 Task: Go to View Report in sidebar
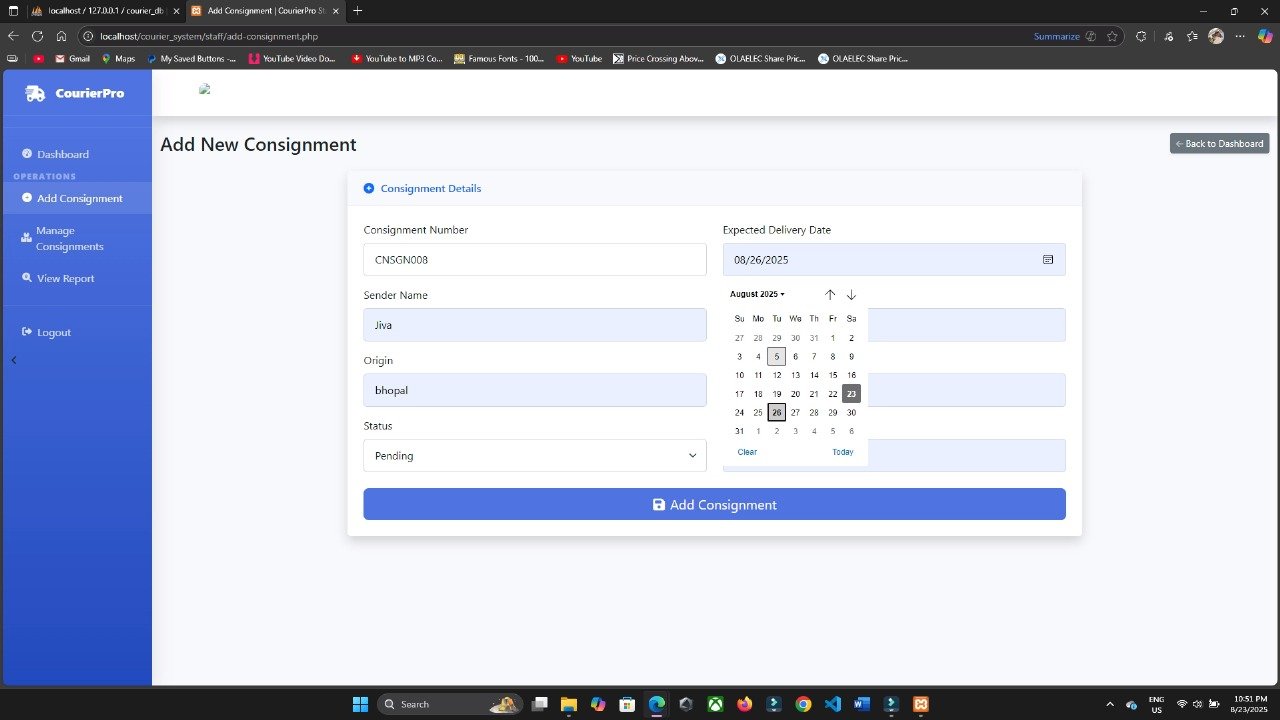click(x=65, y=278)
